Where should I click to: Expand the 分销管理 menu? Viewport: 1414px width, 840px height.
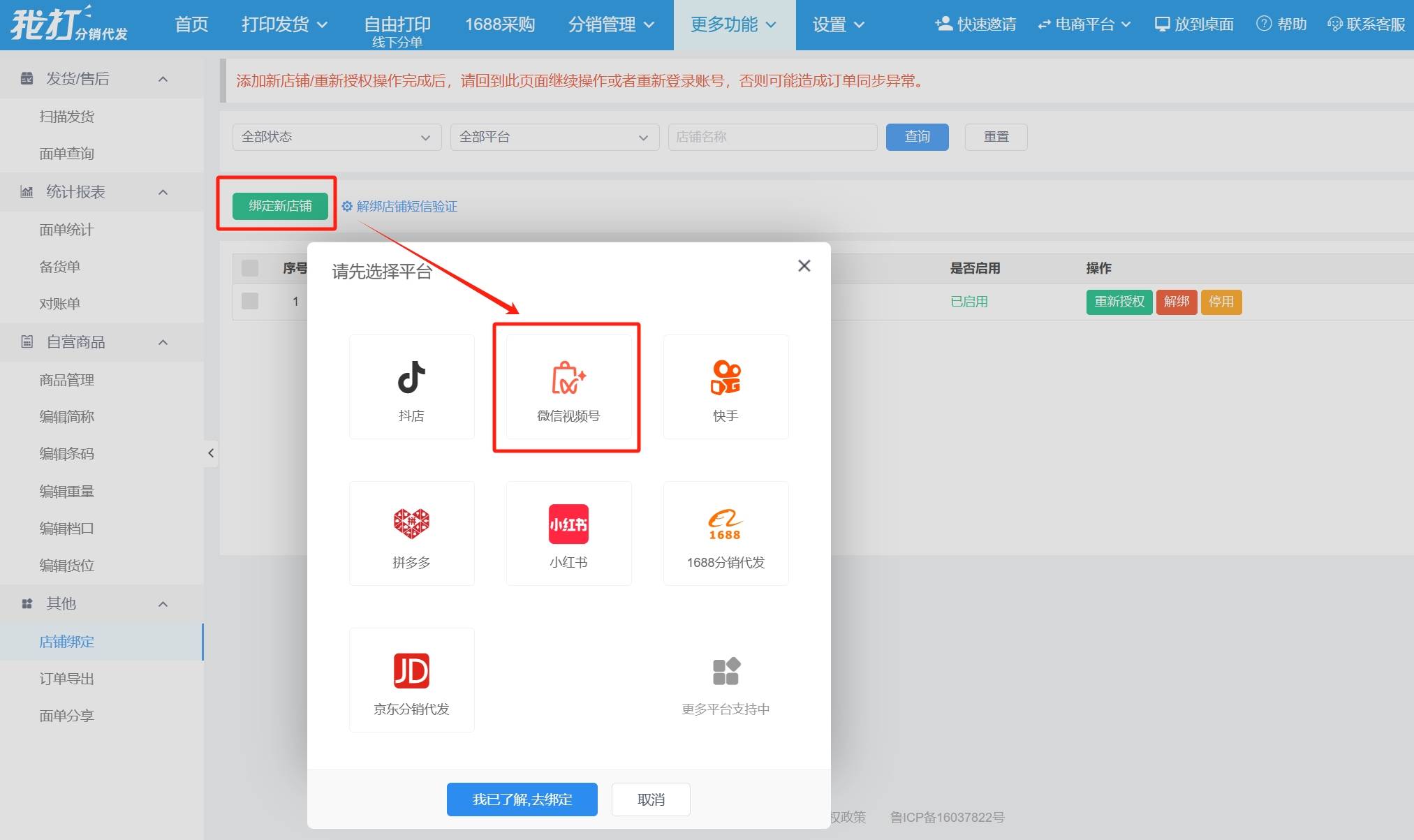click(611, 24)
